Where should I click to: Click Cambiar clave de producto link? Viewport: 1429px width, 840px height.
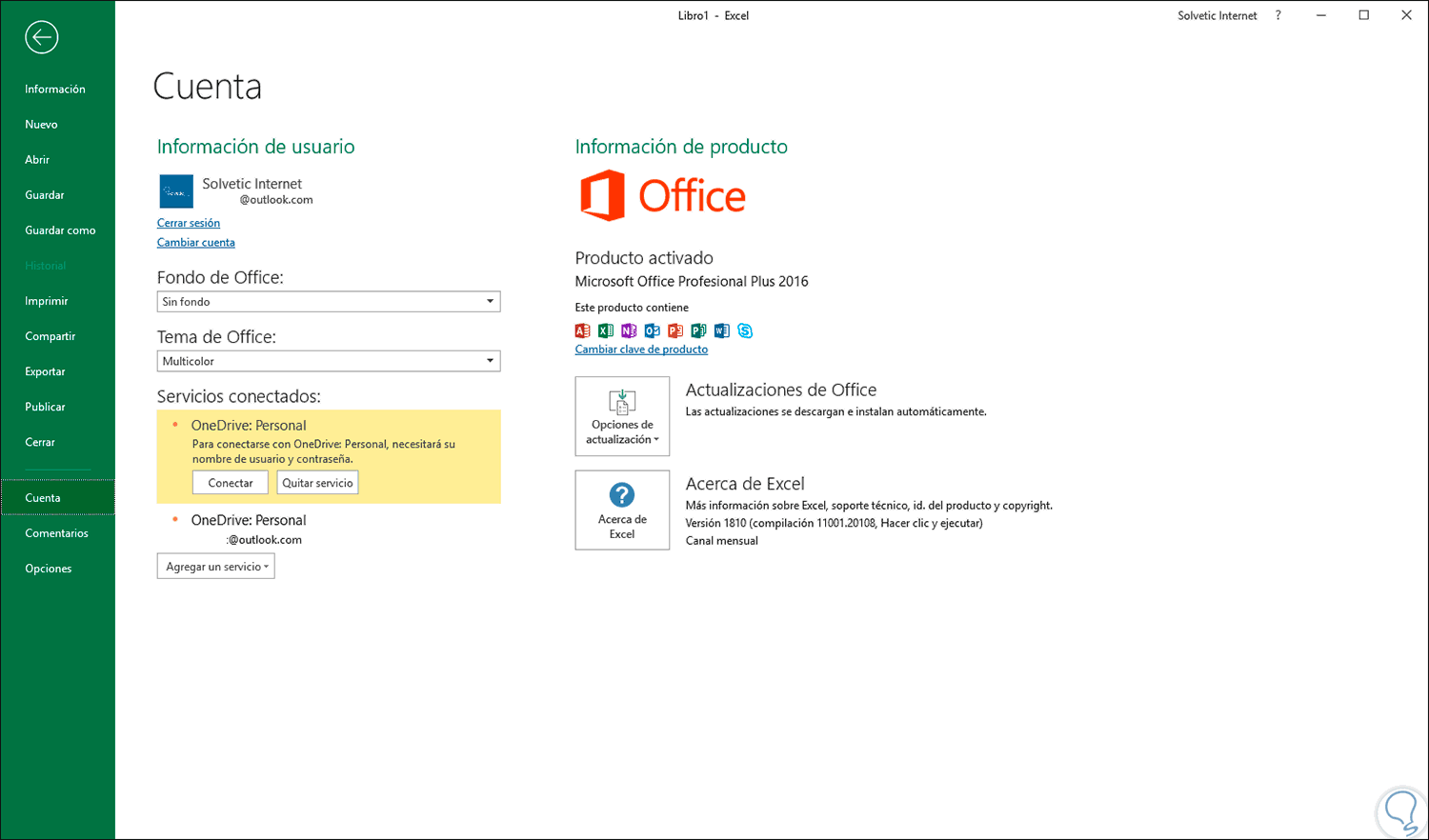tap(641, 350)
